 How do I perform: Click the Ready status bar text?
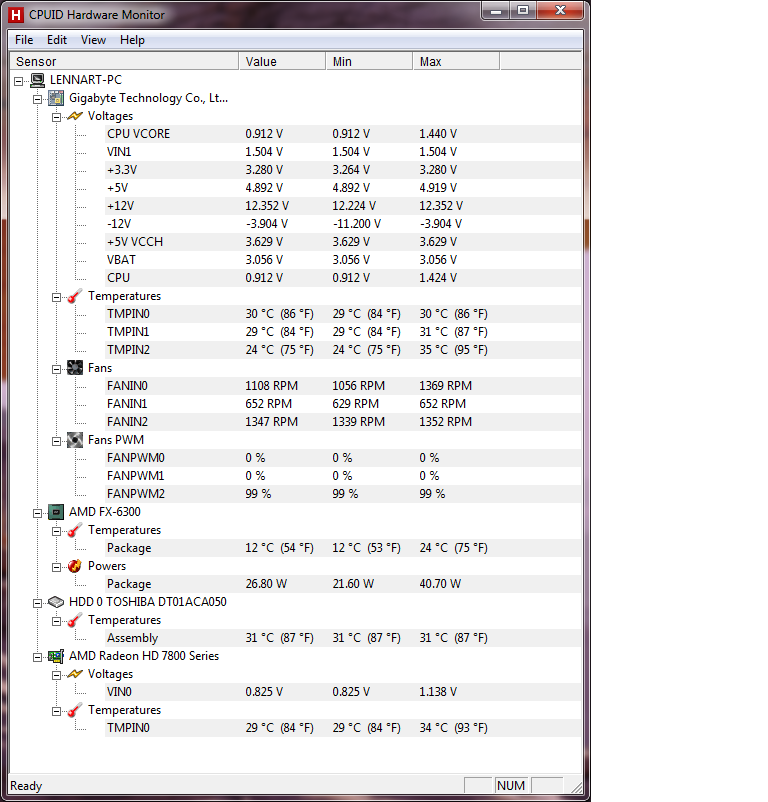pyautogui.click(x=26, y=786)
